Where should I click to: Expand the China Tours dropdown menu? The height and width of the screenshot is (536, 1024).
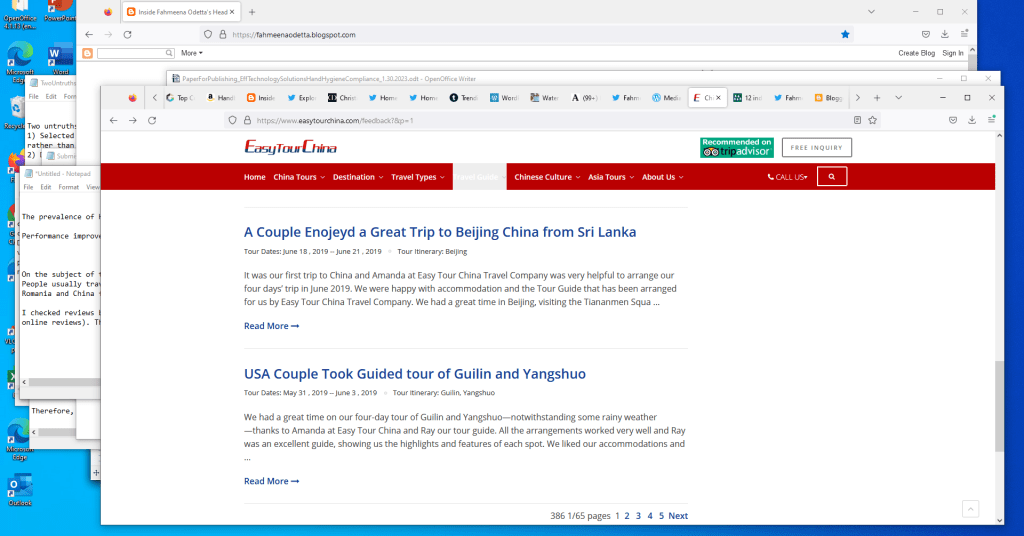tap(298, 177)
